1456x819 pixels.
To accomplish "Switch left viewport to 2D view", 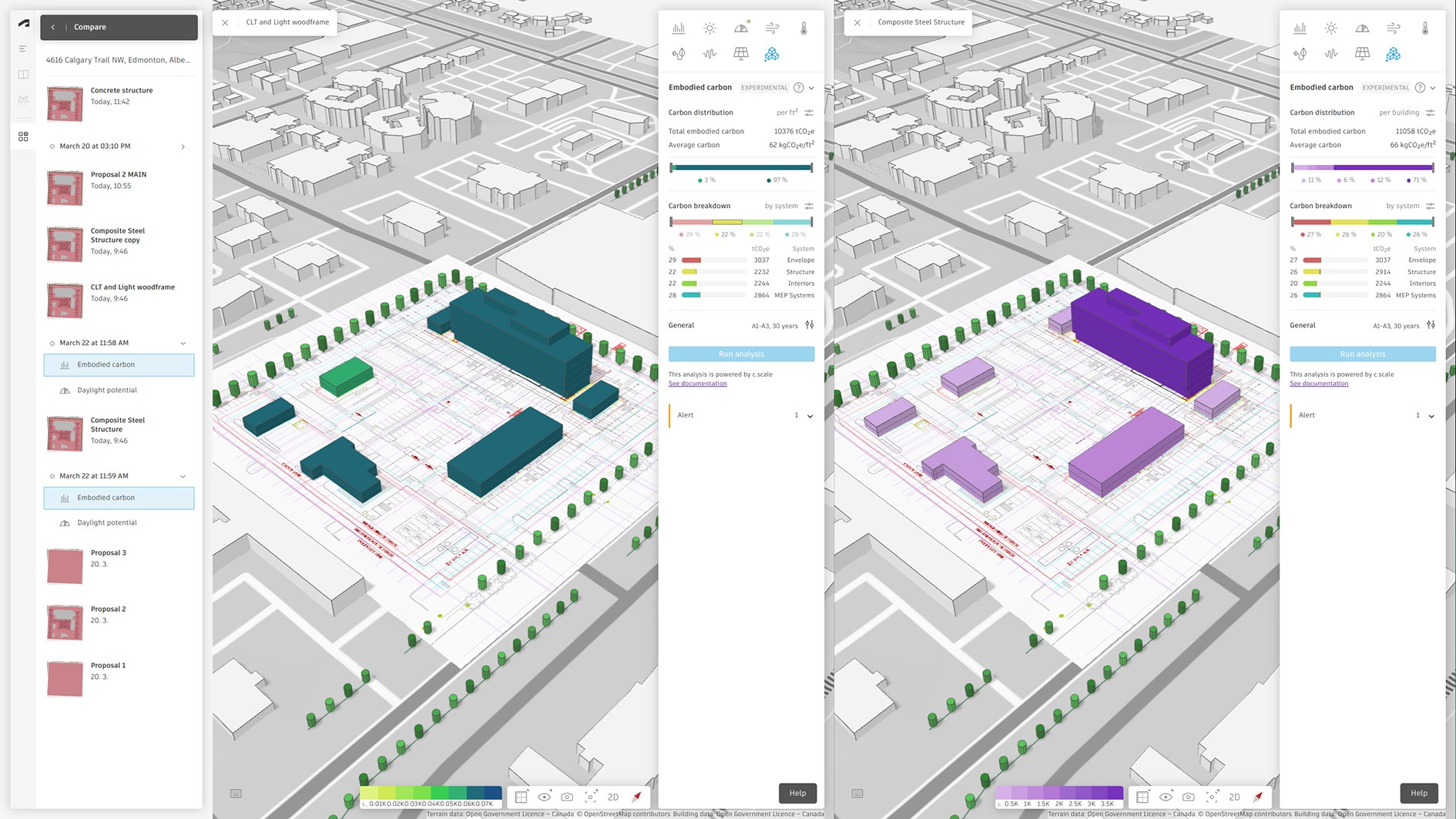I will (613, 797).
